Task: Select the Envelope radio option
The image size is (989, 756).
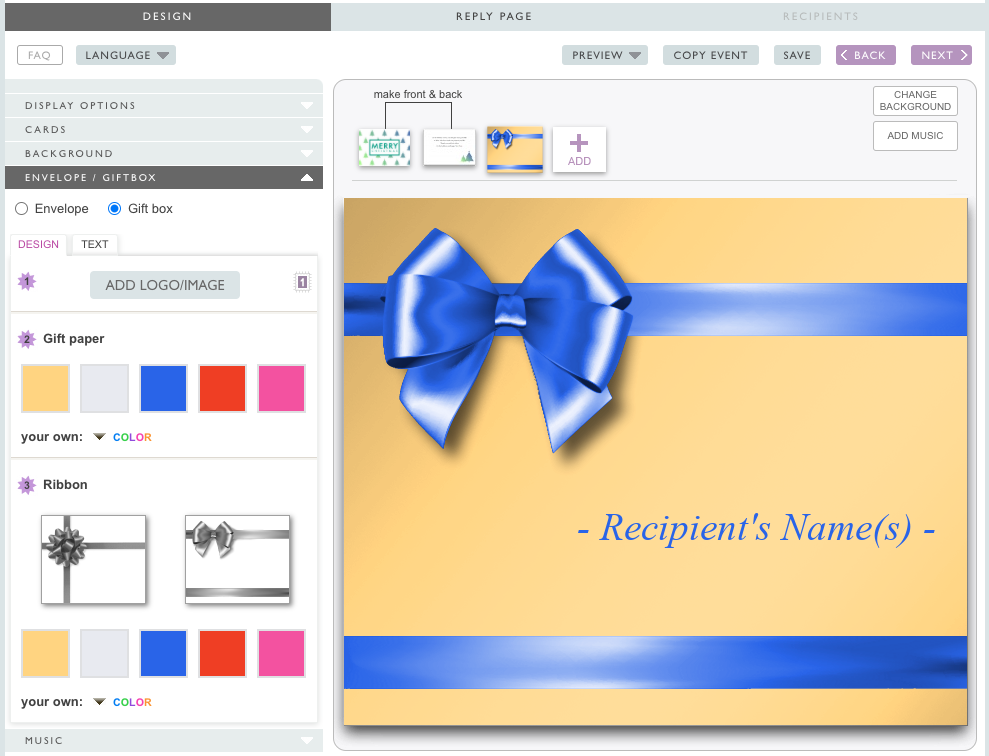Action: (x=22, y=209)
